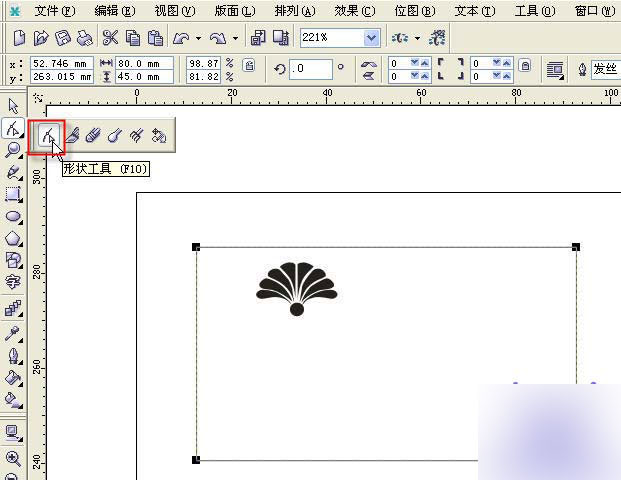Click the Open file icon
621x480 pixels.
coord(41,38)
